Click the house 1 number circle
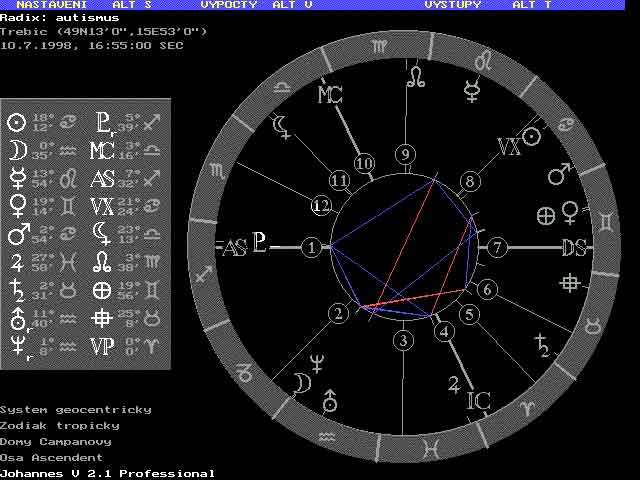640x480 pixels. [313, 247]
